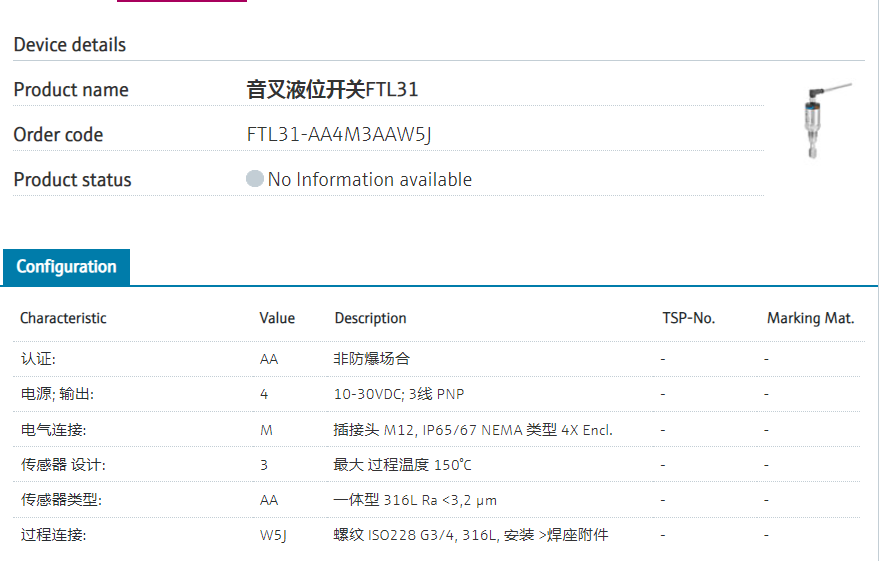Click the Value column header
Screen dimensions: 883x561
pyautogui.click(x=277, y=318)
